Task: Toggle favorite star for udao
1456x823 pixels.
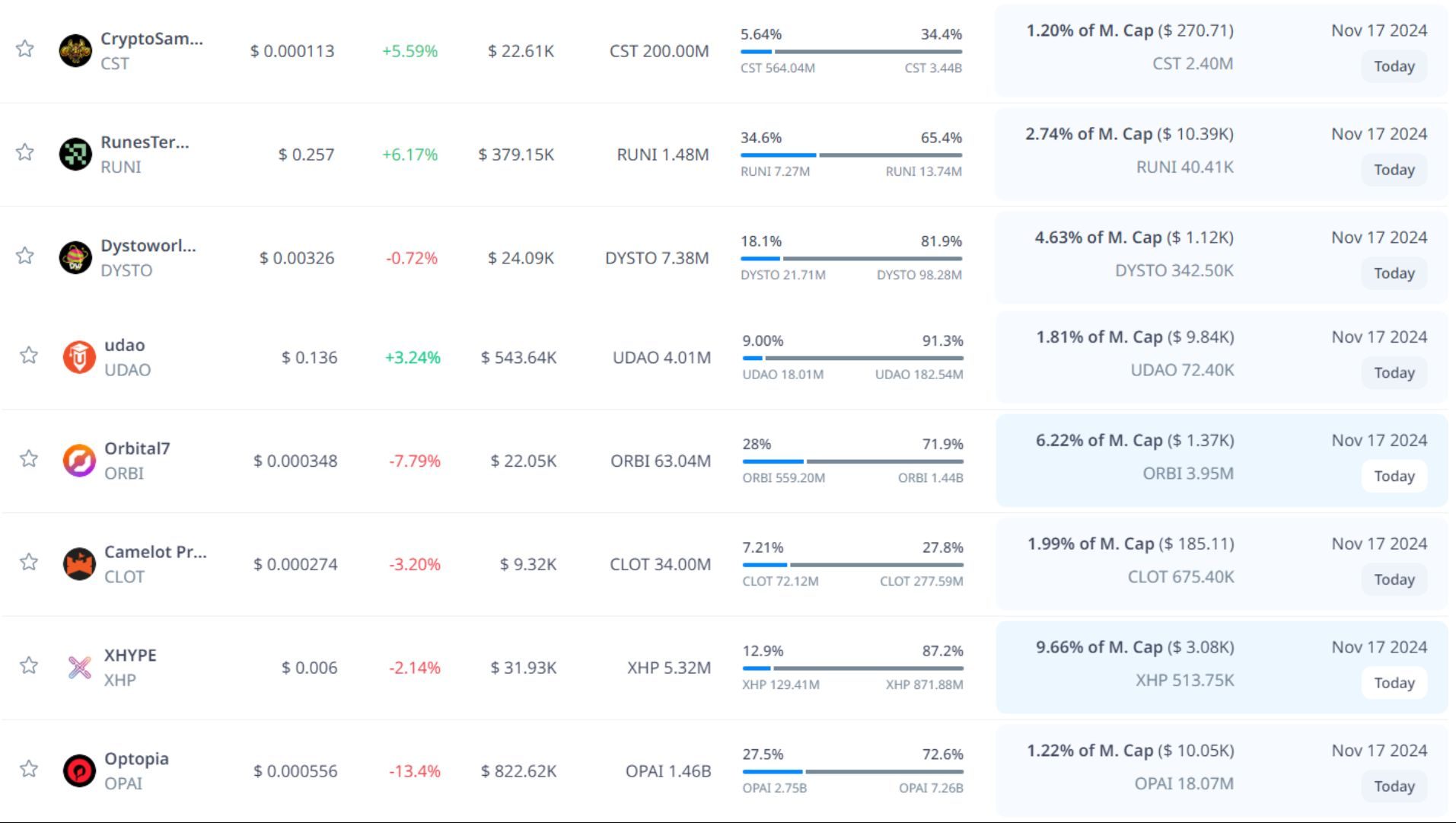Action: 29,356
